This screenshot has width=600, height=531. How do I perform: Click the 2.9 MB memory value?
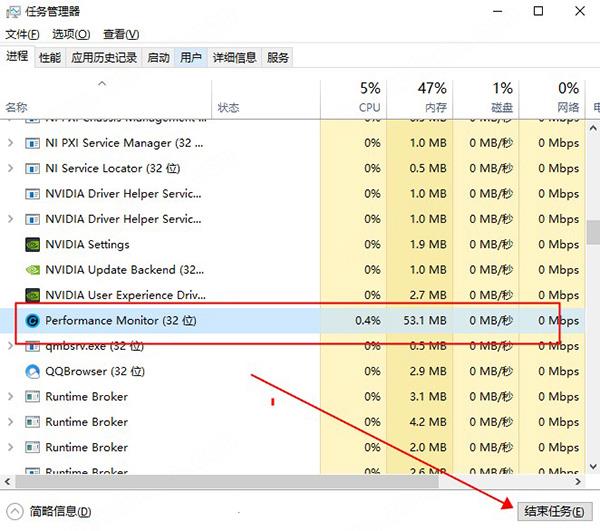tap(428, 371)
